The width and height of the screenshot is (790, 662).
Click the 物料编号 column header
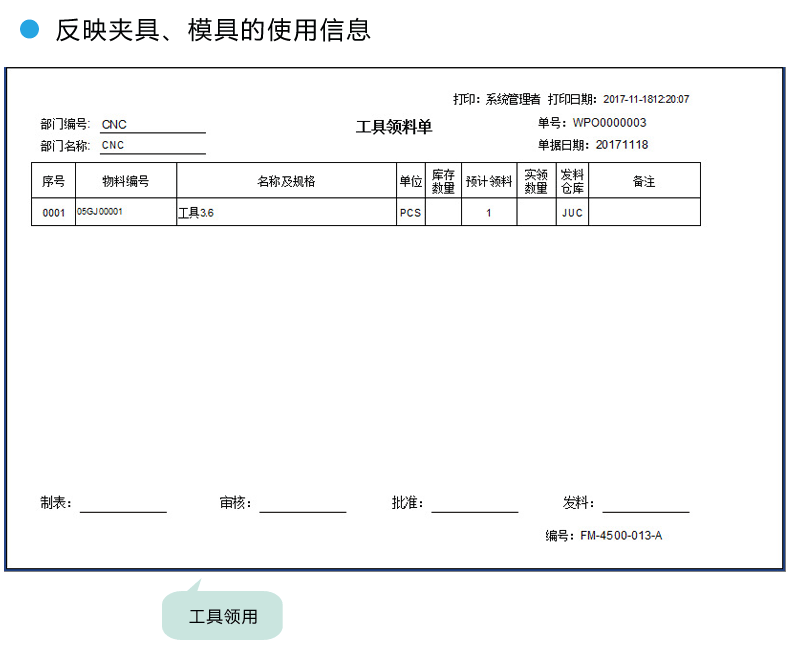coord(126,181)
